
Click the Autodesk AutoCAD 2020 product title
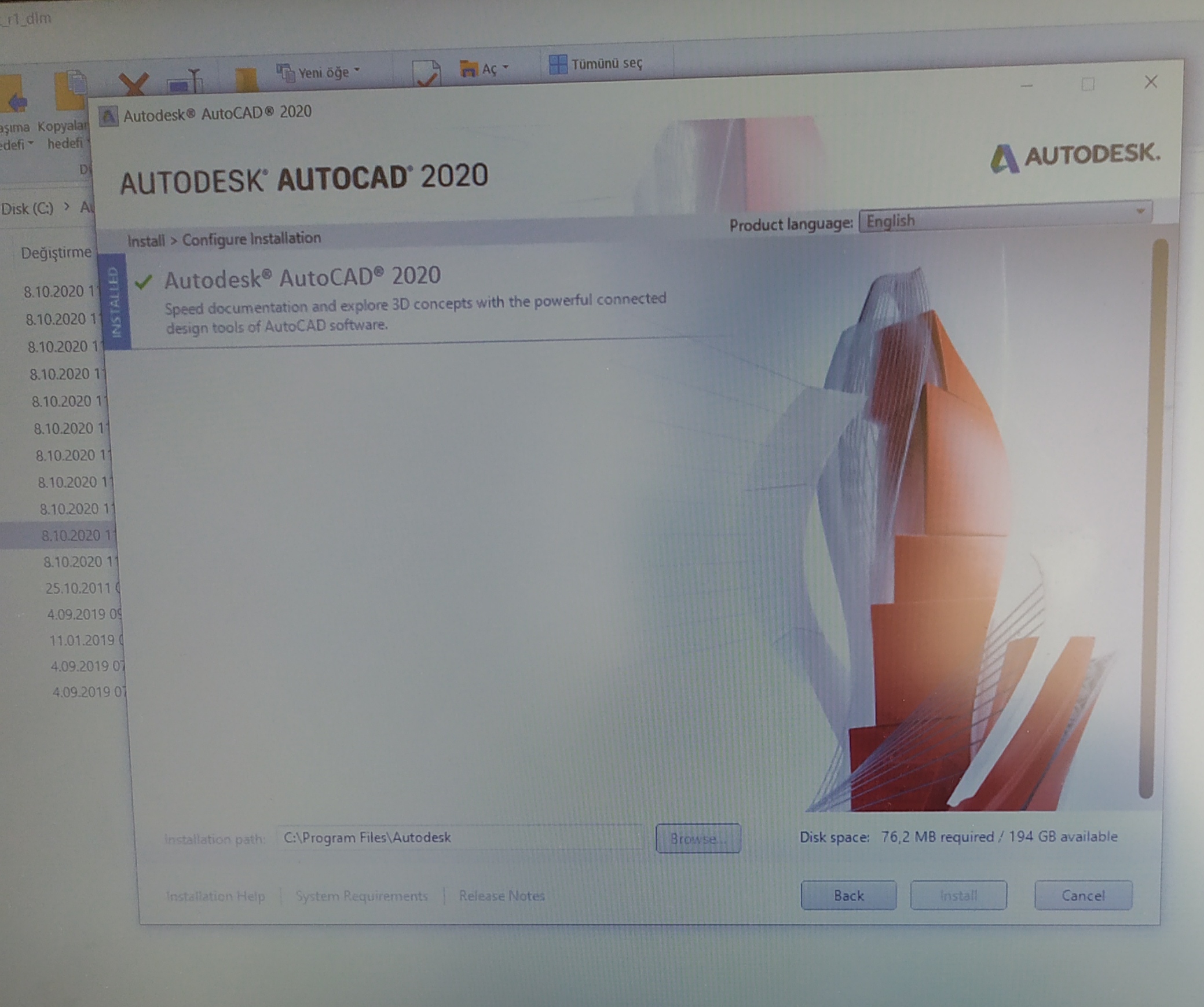point(302,277)
